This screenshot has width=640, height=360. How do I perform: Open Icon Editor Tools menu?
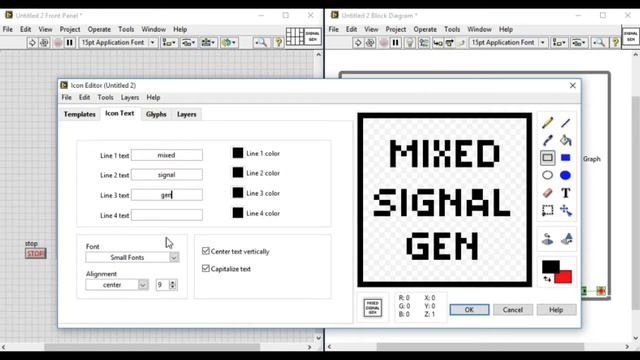tap(105, 98)
